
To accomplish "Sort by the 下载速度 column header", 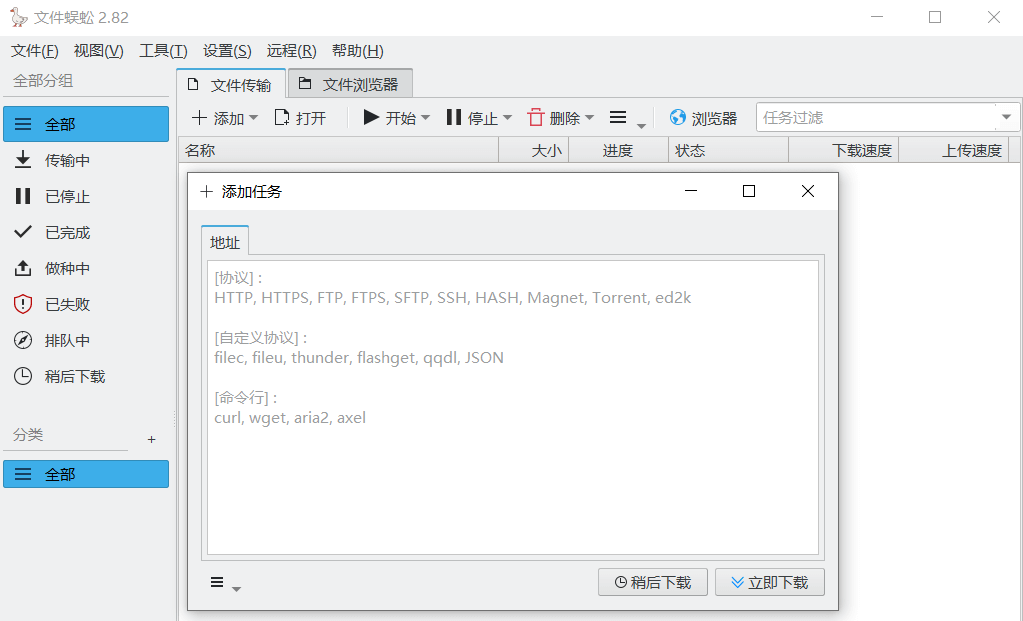I will (844, 151).
